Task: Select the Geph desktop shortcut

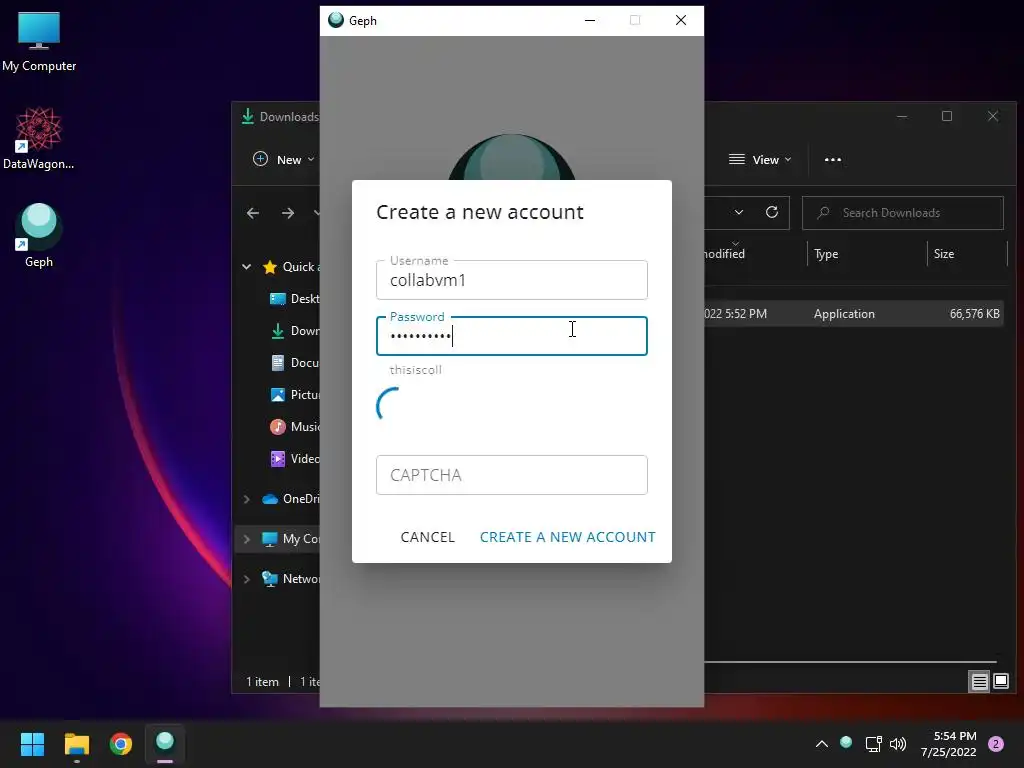Action: coord(39,235)
